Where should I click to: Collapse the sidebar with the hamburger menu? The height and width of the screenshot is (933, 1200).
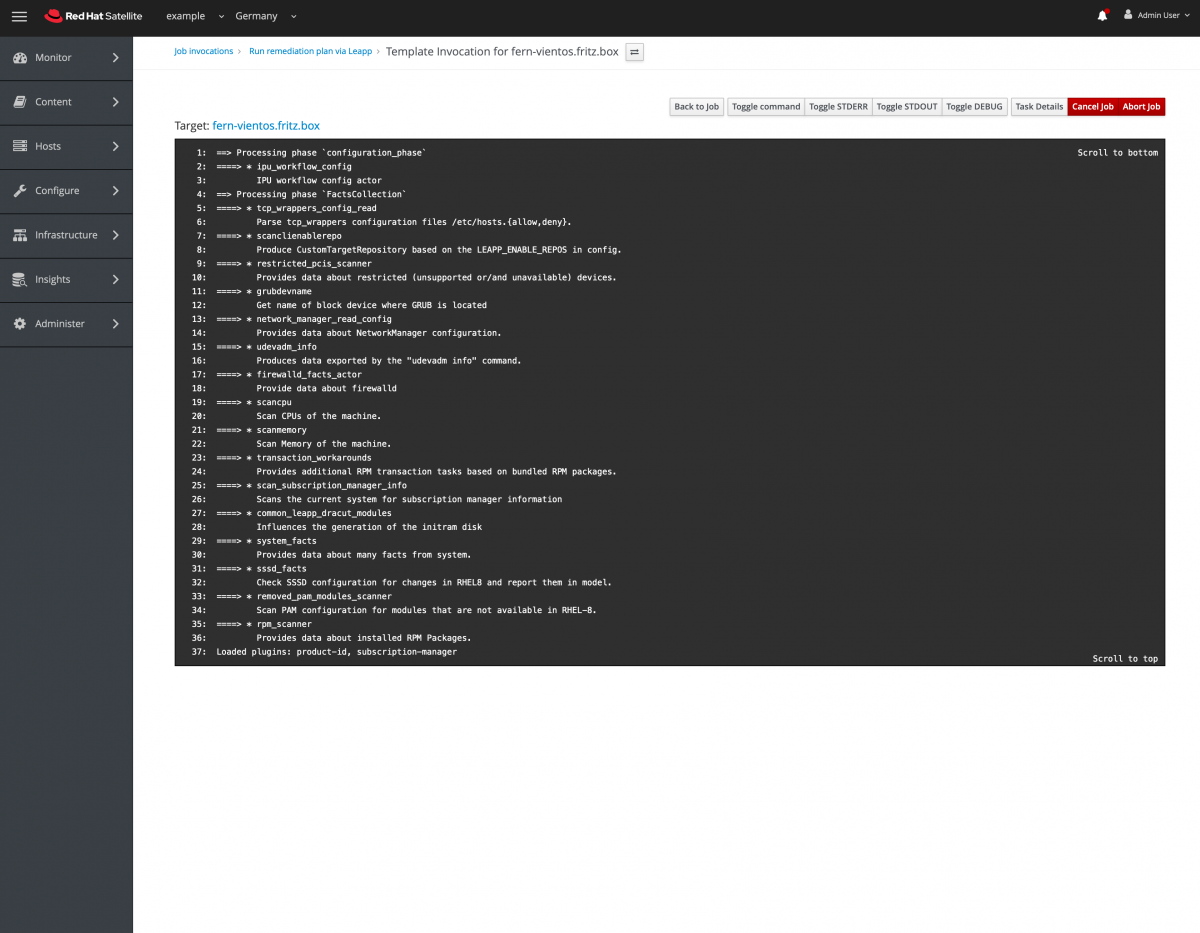pos(18,16)
